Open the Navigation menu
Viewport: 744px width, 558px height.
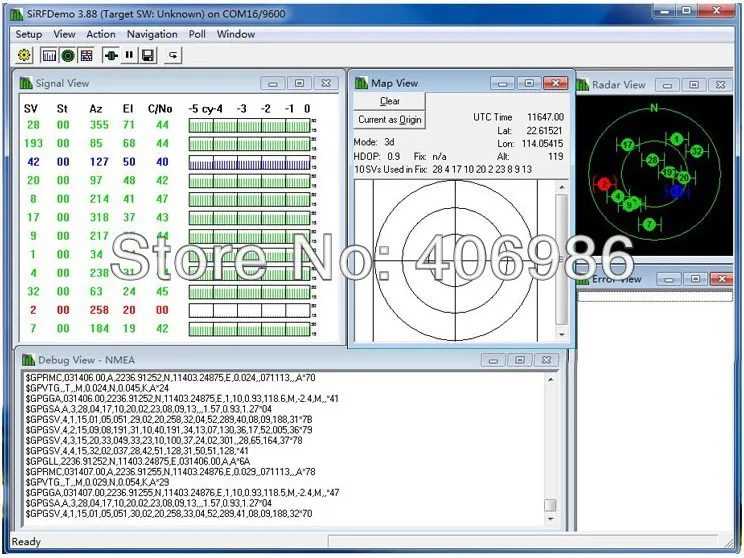(152, 34)
